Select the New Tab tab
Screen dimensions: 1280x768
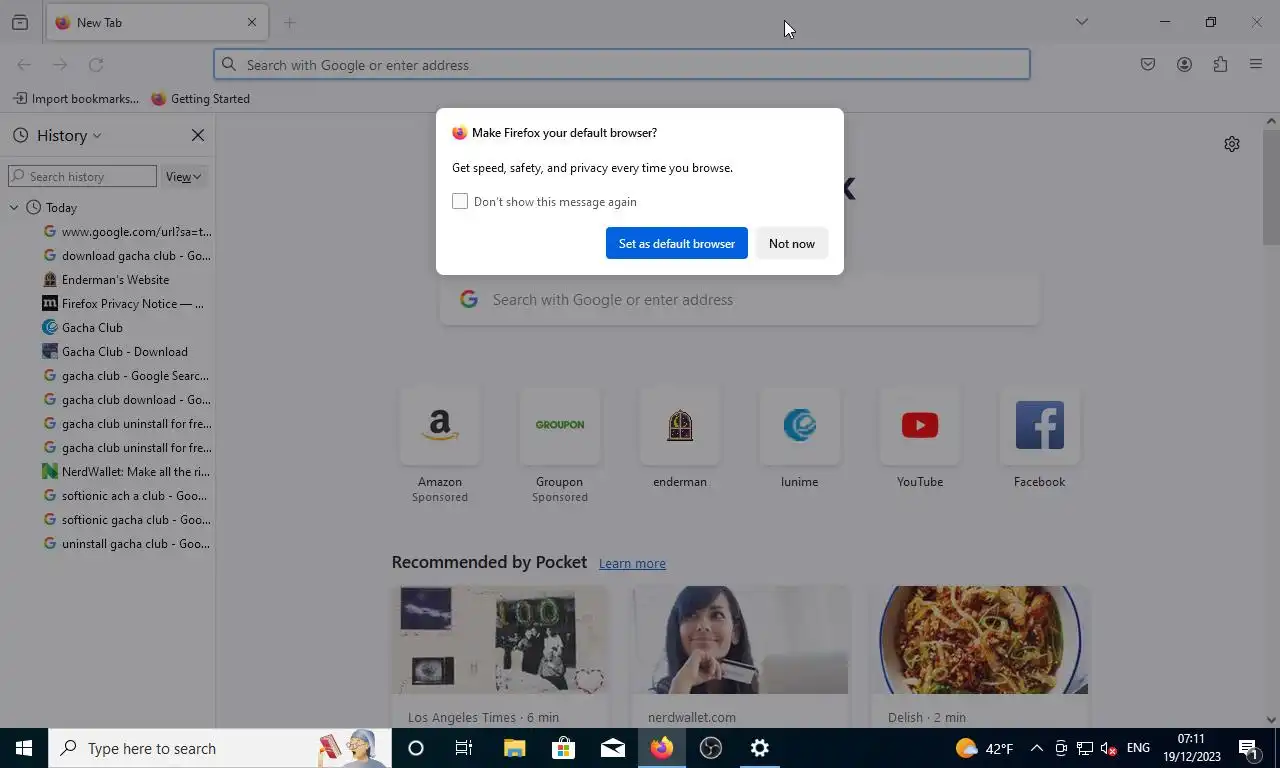[x=156, y=22]
